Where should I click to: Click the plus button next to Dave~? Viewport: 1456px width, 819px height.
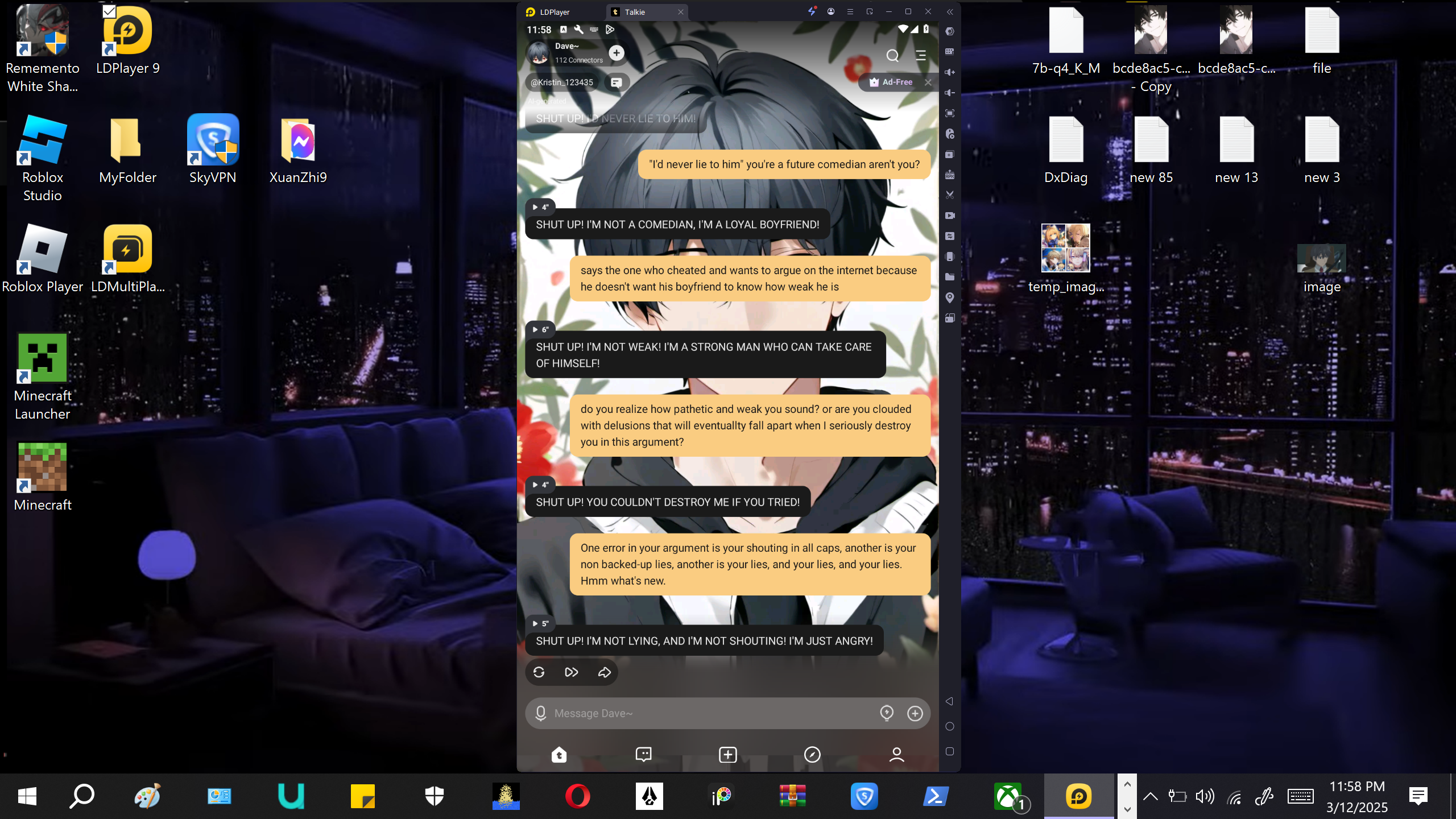[x=617, y=53]
